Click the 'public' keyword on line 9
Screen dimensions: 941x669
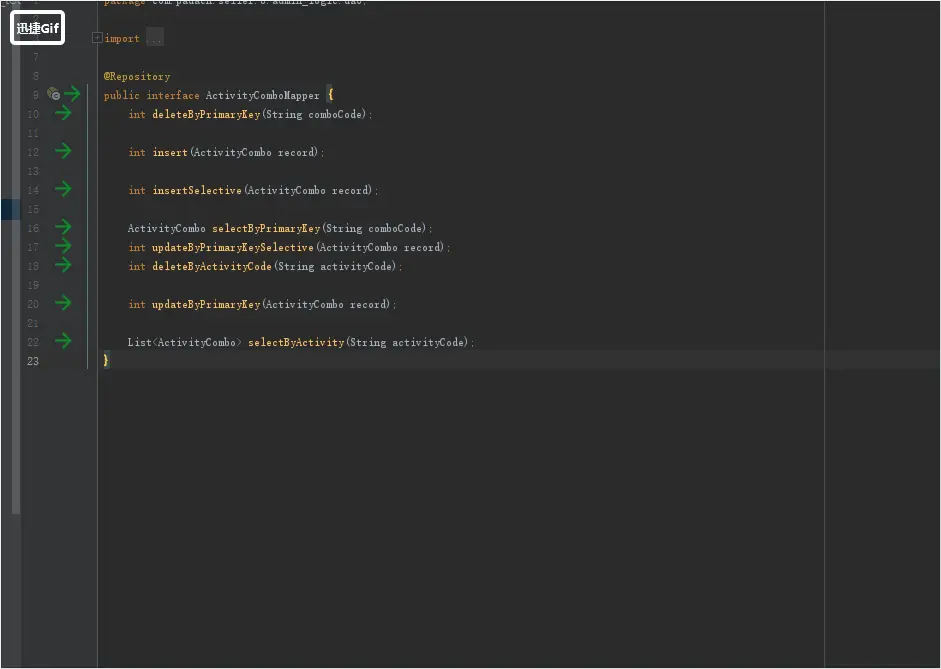coord(121,95)
